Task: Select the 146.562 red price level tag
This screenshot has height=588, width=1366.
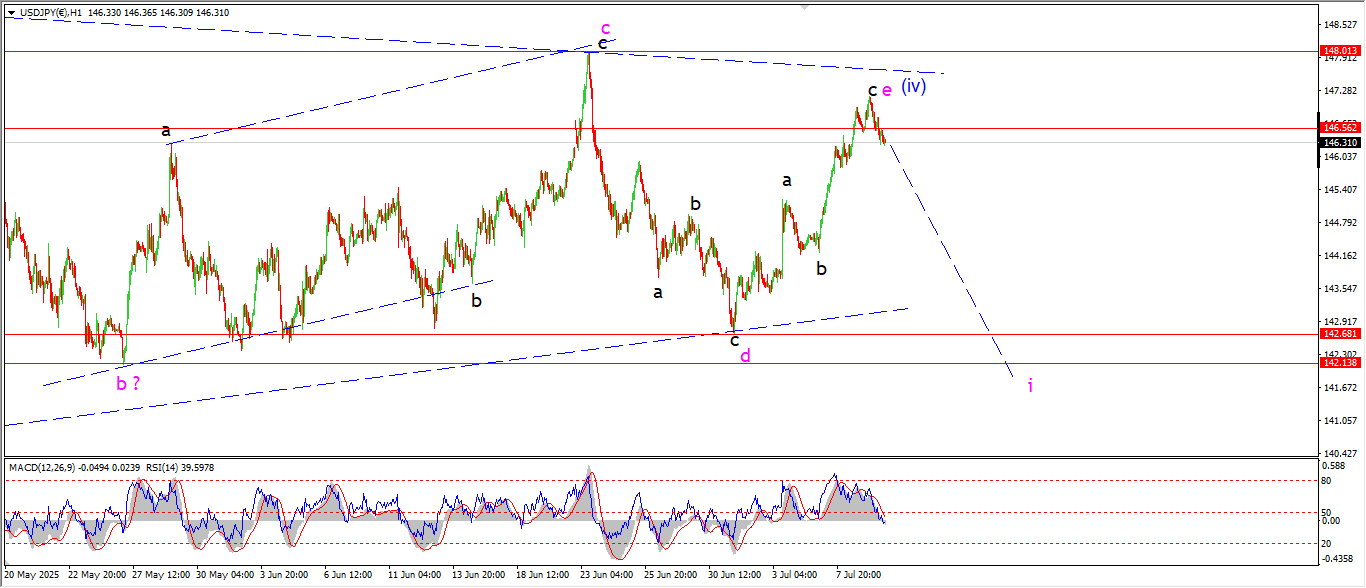Action: (x=1340, y=128)
